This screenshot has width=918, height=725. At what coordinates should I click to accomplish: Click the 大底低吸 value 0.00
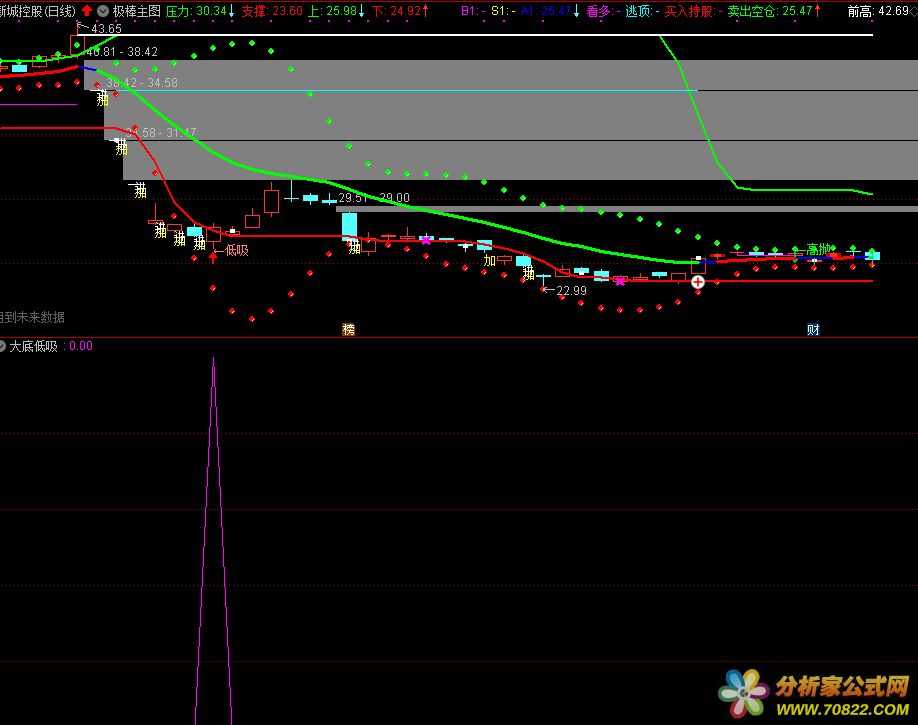81,346
